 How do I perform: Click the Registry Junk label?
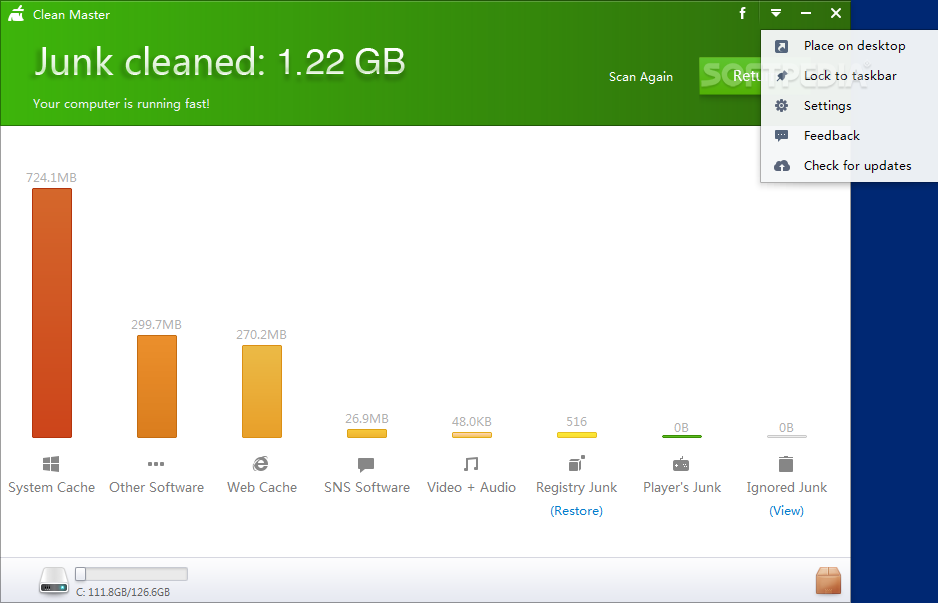pos(576,488)
